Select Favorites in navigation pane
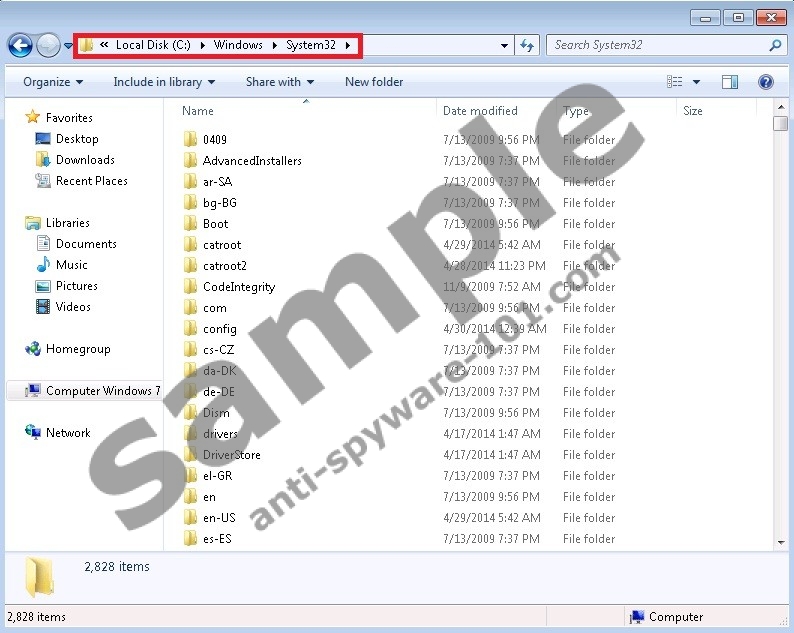Image resolution: width=794 pixels, height=633 pixels. [69, 118]
